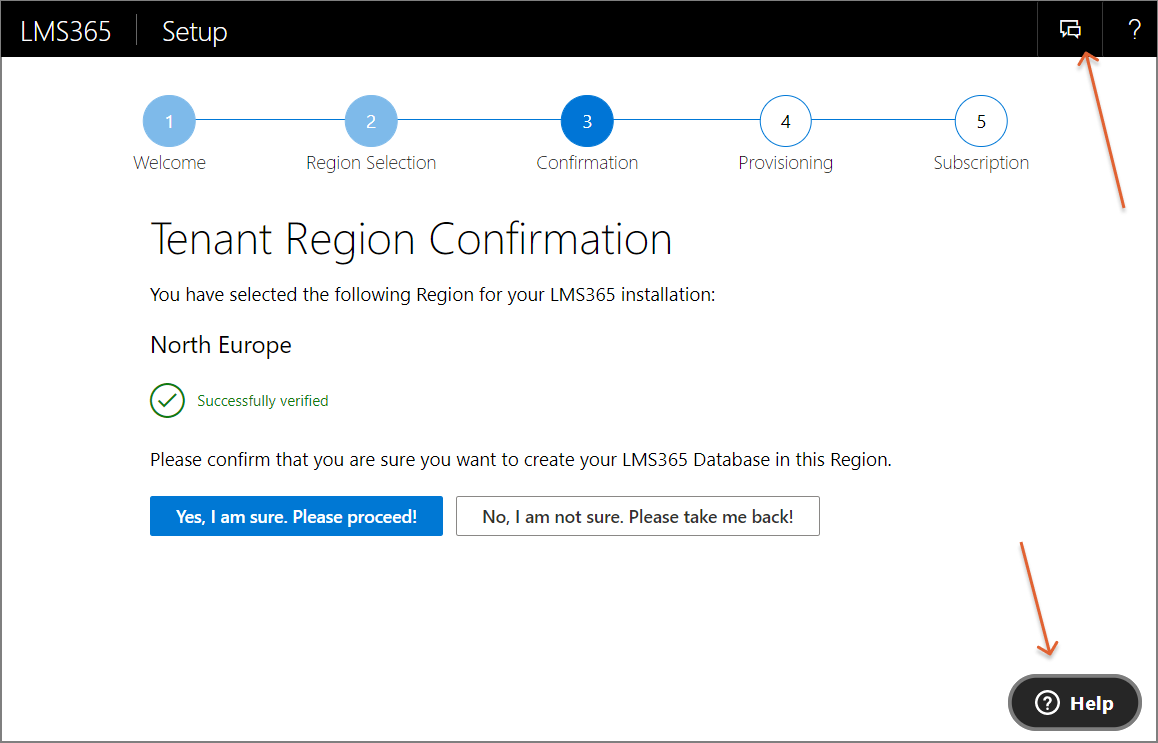Viewport: 1158px width, 743px height.
Task: Click the highlighted step 3 circle
Action: pos(587,122)
